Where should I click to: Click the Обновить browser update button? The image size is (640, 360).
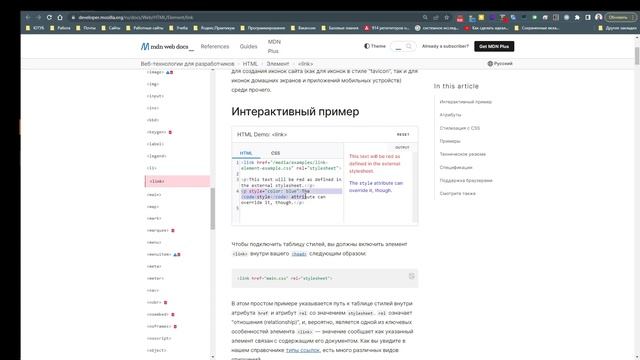click(x=621, y=18)
